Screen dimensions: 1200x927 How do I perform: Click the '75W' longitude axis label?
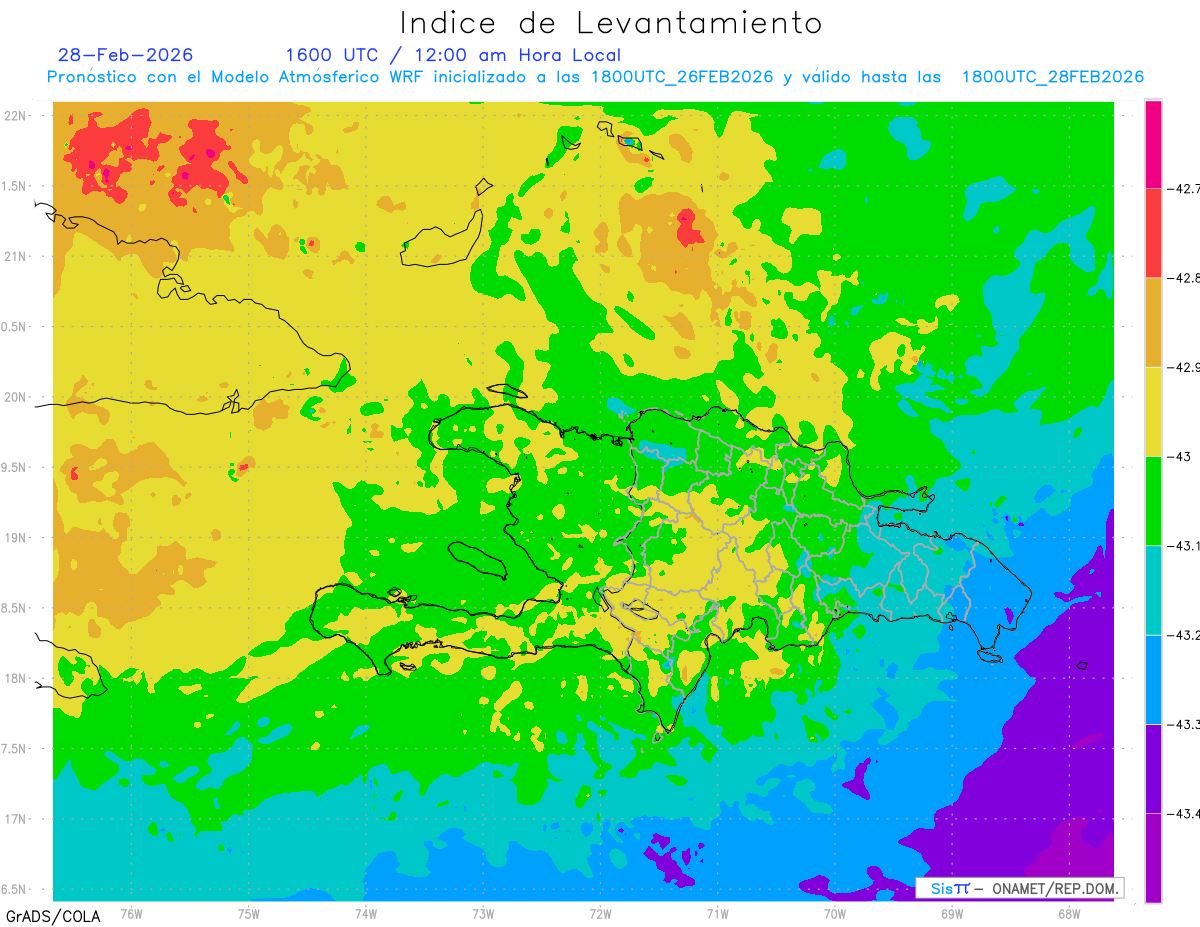[x=248, y=913]
